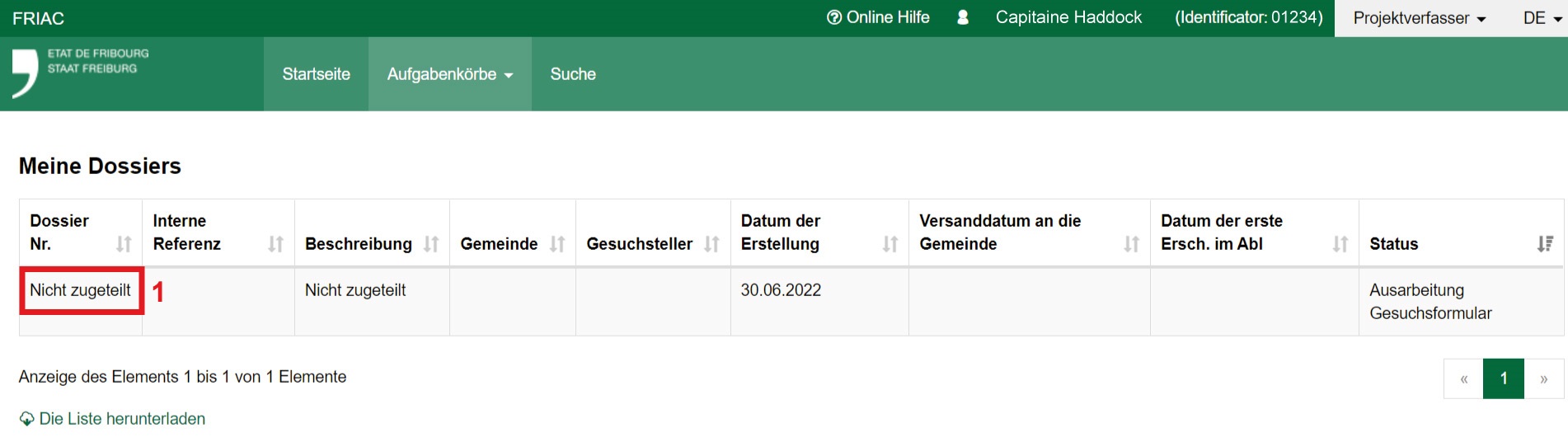Sort by Dossier Nr. column icon
1568x437 pixels.
[124, 244]
